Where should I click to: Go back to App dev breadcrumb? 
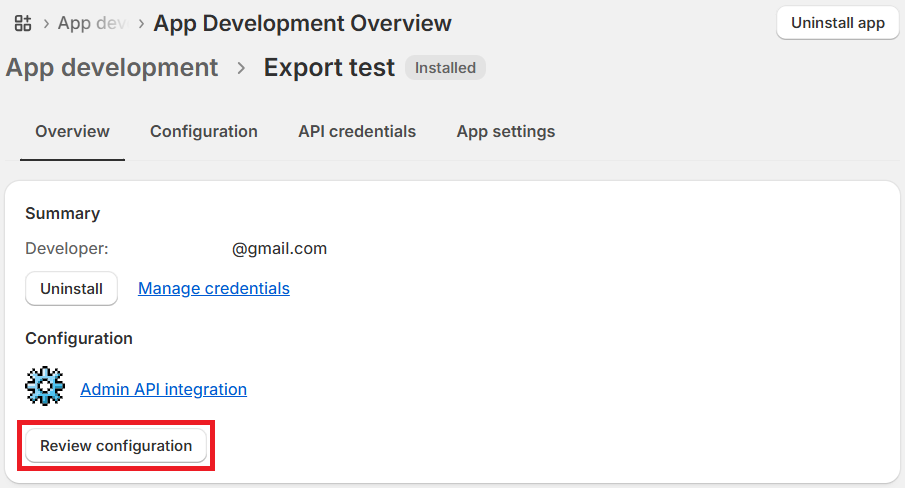pos(92,23)
